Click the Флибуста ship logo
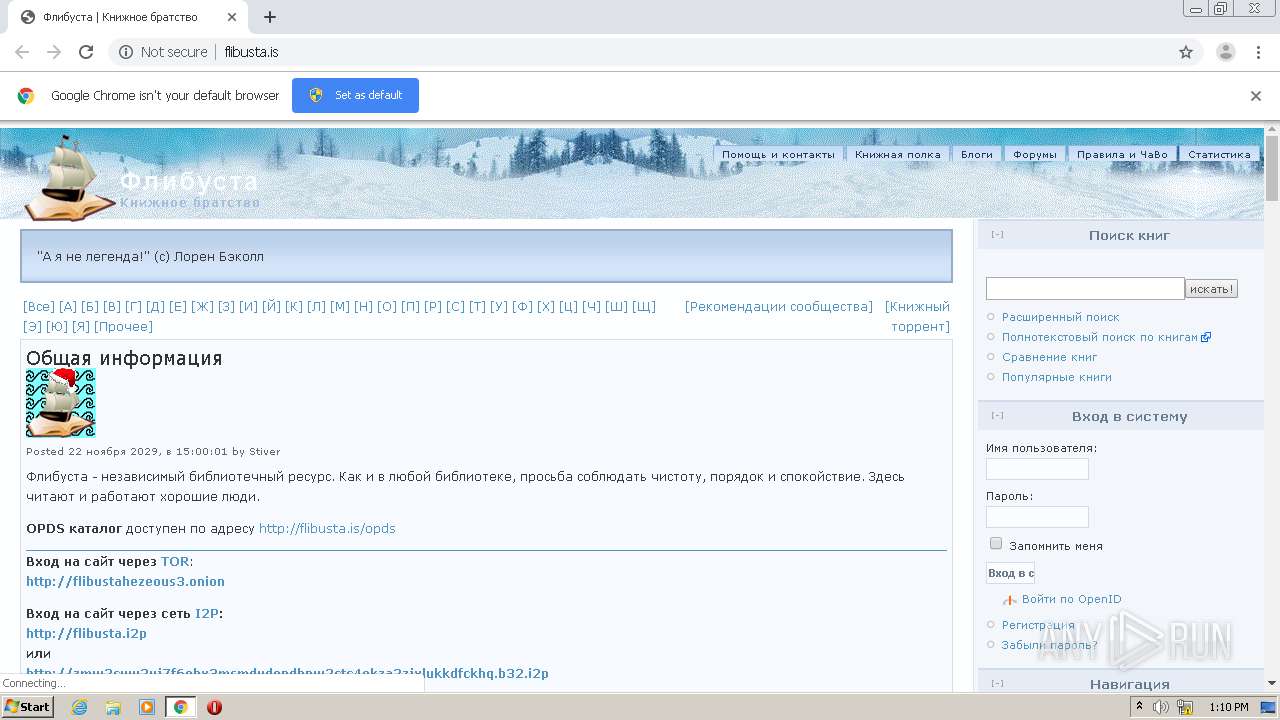The width and height of the screenshot is (1280, 720). coord(69,177)
